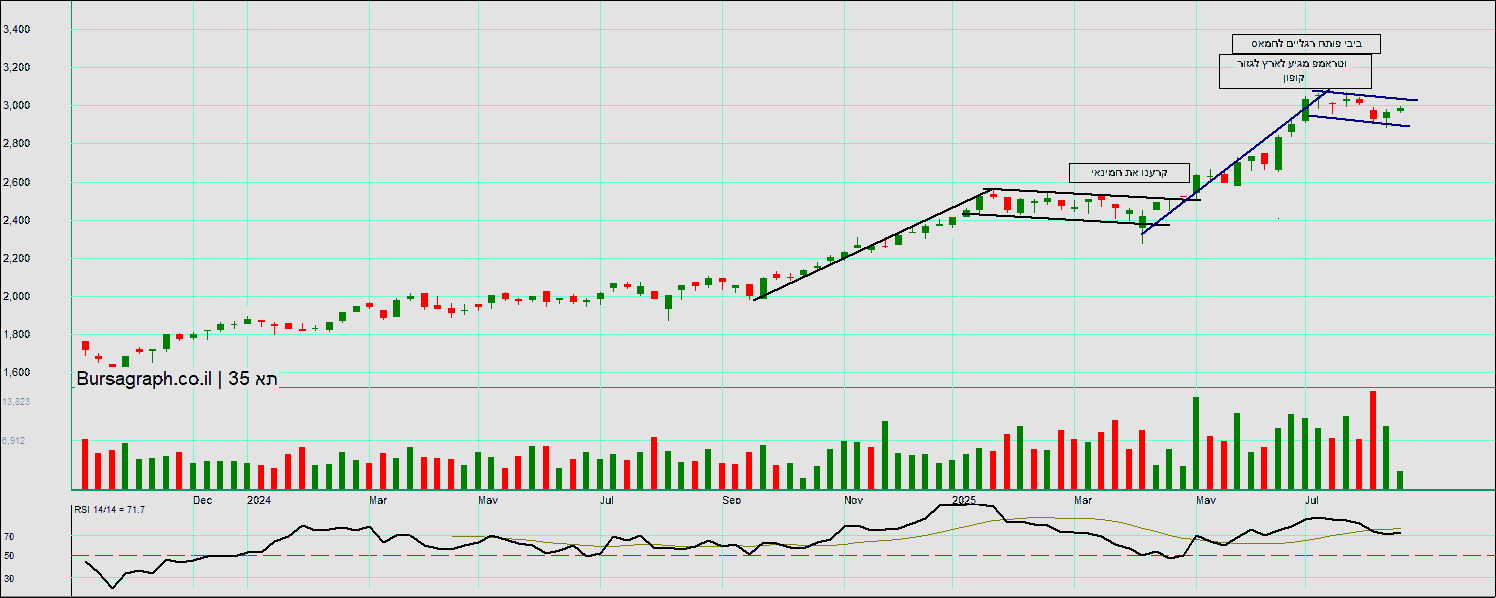Image resolution: width=1496 pixels, height=598 pixels.
Task: Click the 3,200 price axis label
Action: pos(16,68)
